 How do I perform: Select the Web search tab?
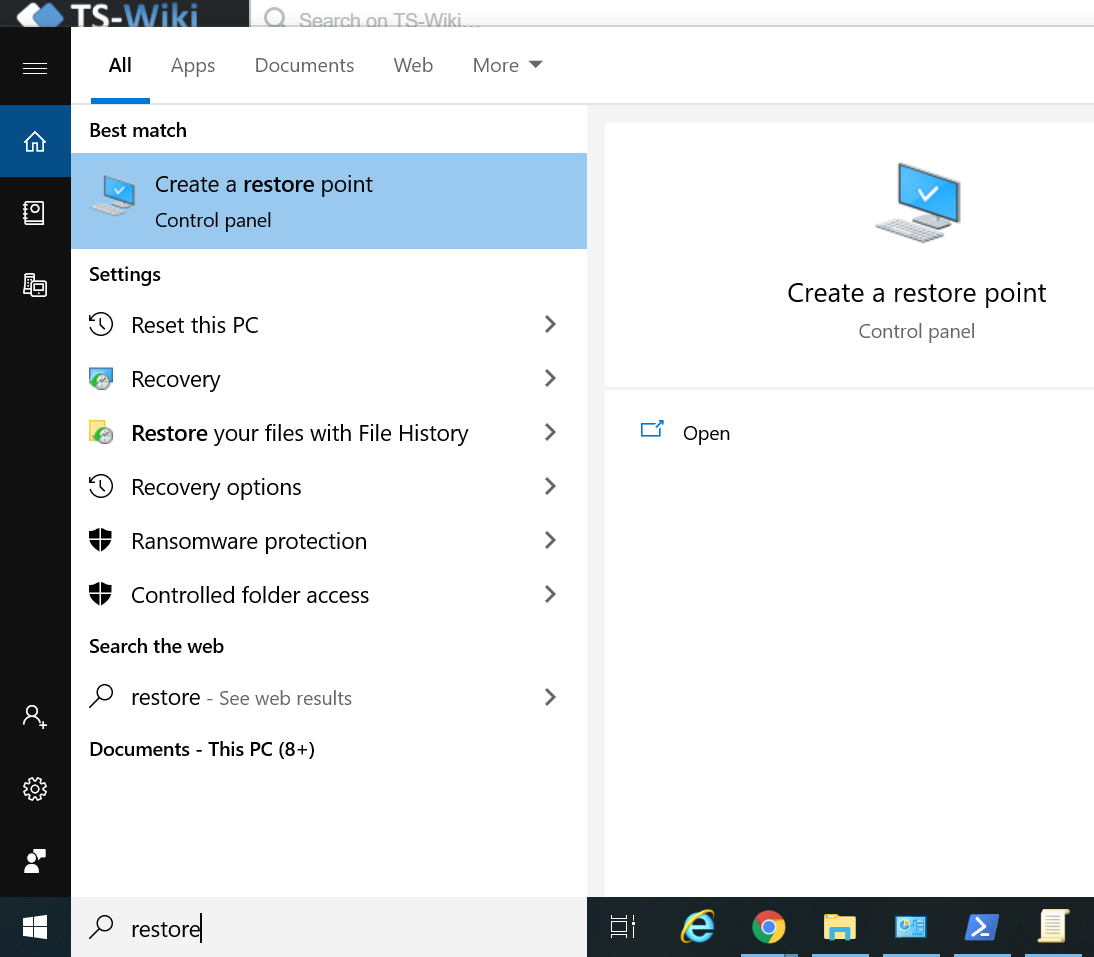(x=413, y=66)
